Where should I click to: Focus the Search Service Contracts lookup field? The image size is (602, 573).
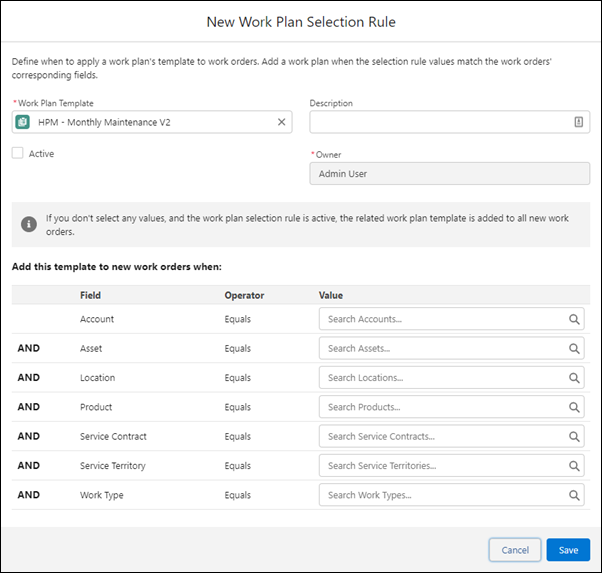(x=452, y=437)
